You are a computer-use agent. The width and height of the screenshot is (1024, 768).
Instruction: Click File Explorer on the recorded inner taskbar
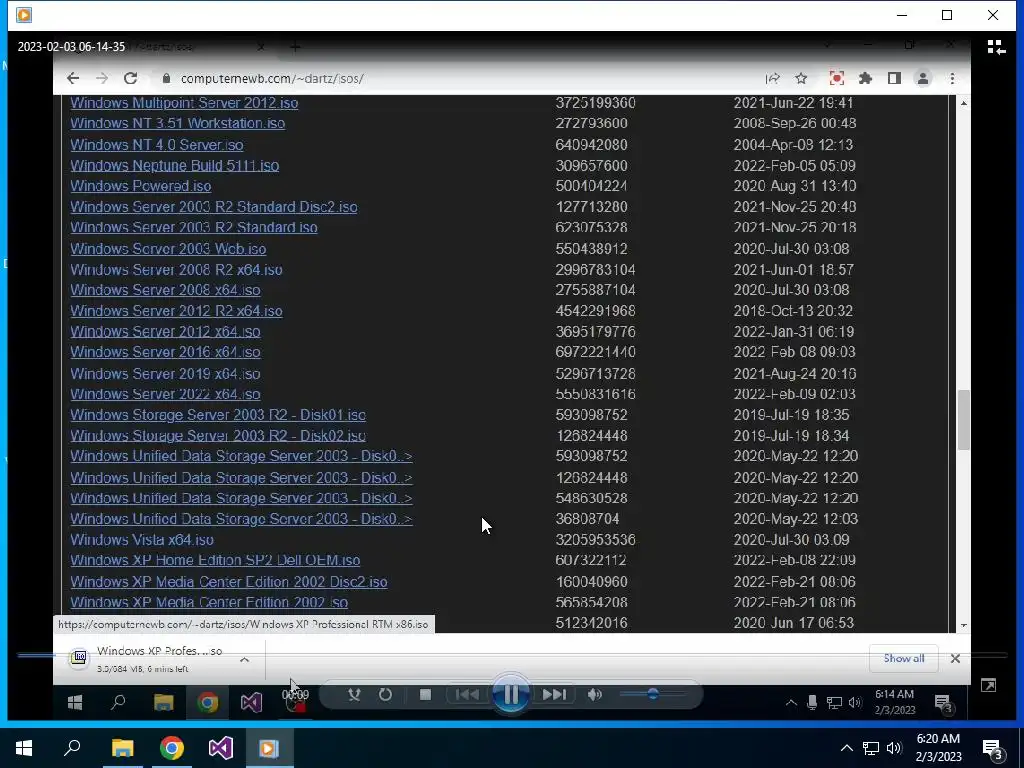163,703
